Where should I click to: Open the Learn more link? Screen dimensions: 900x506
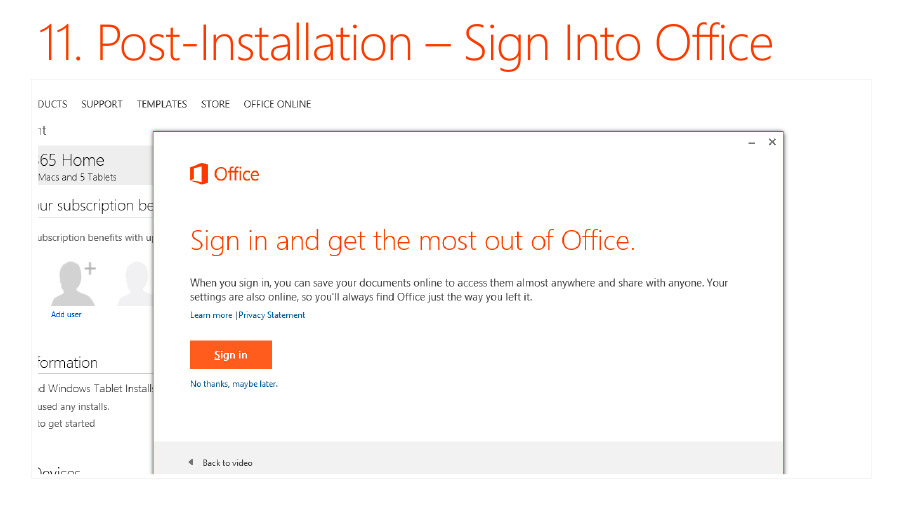211,315
